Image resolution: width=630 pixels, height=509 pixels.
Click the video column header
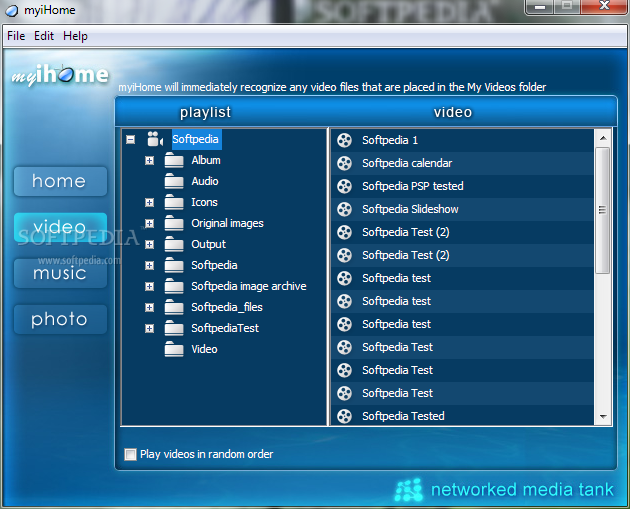click(x=453, y=112)
